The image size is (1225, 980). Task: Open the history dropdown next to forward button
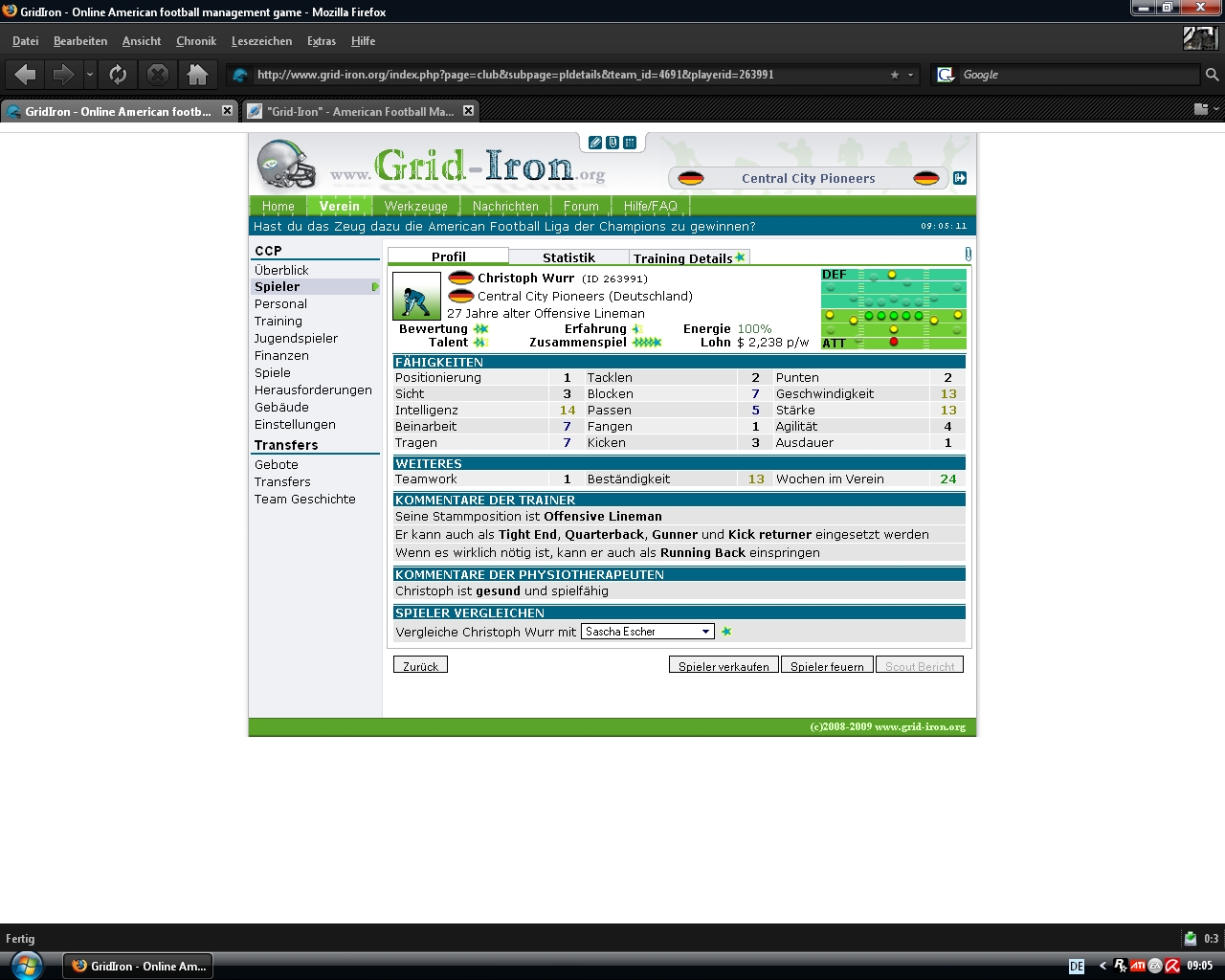click(90, 75)
